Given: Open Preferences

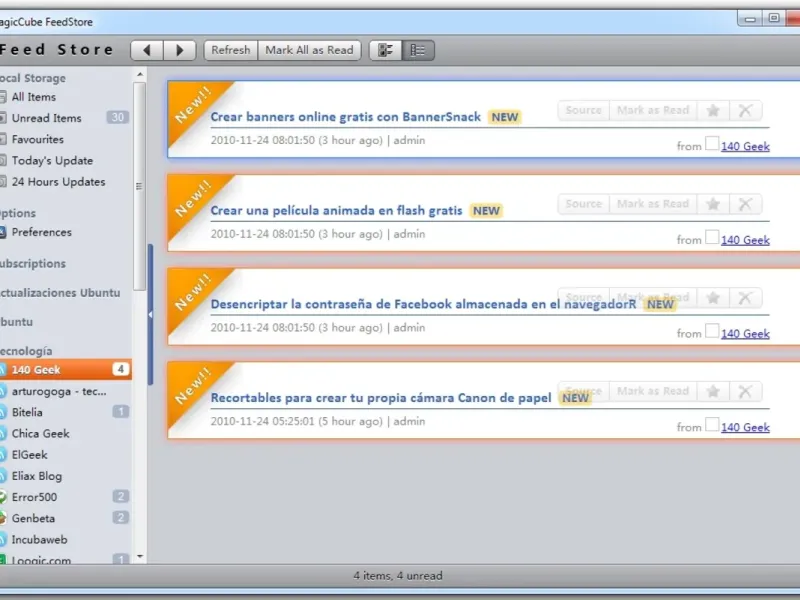Looking at the screenshot, I should tap(41, 232).
